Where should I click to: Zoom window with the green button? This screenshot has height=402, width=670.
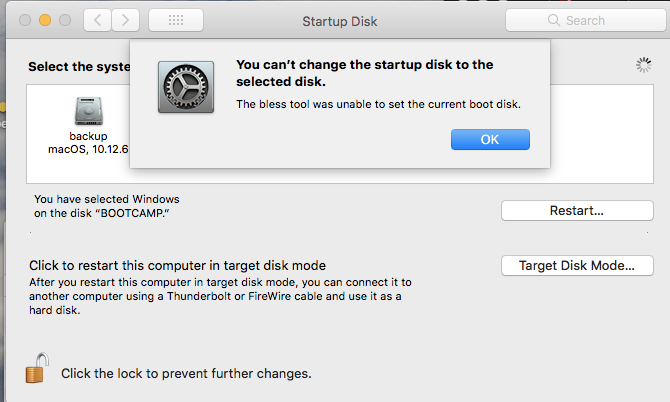pyautogui.click(x=66, y=20)
